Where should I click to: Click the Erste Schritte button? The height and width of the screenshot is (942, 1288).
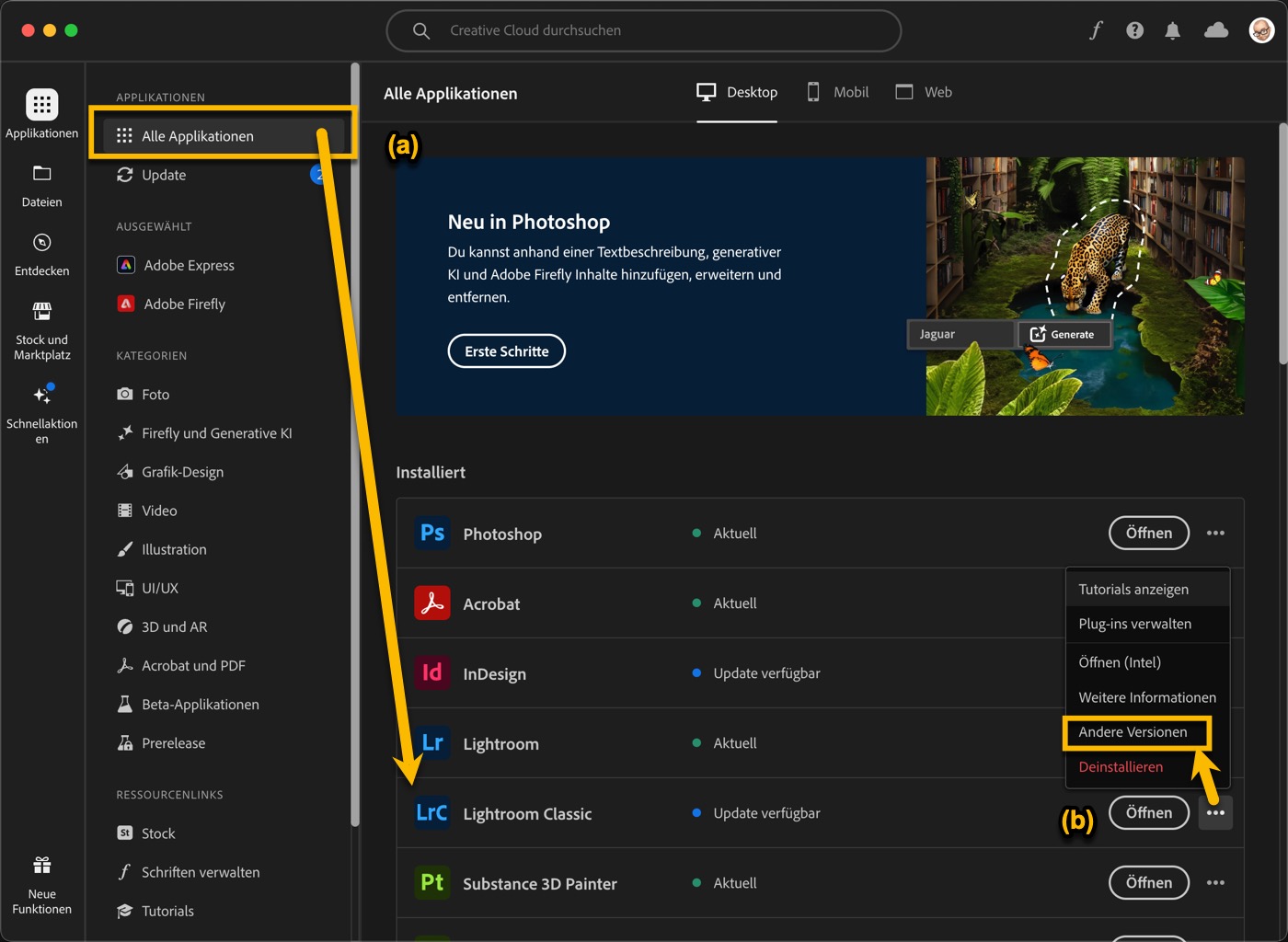(506, 351)
